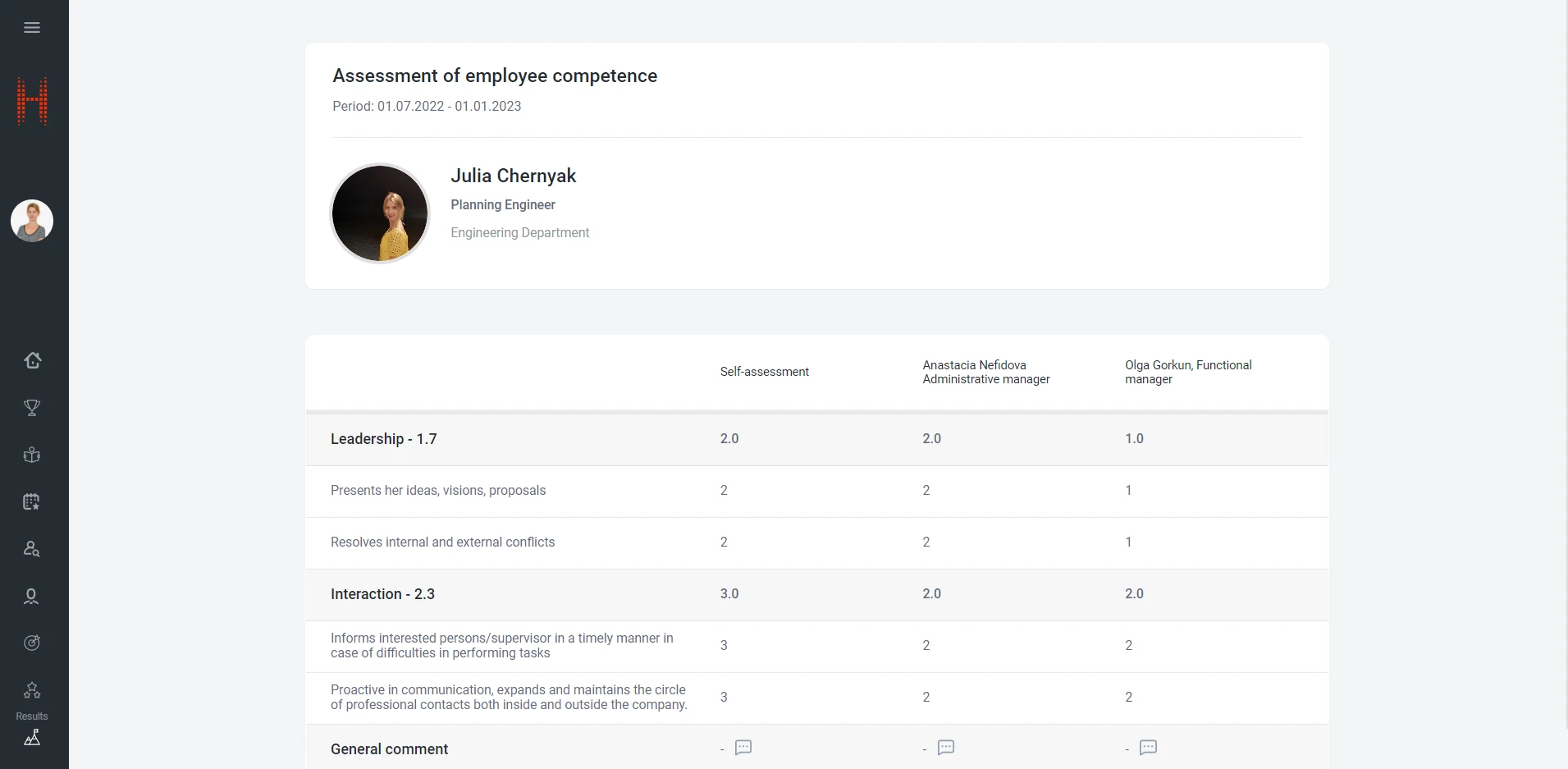
Task: Select the Leadership - 1.7 competence row
Action: (384, 439)
